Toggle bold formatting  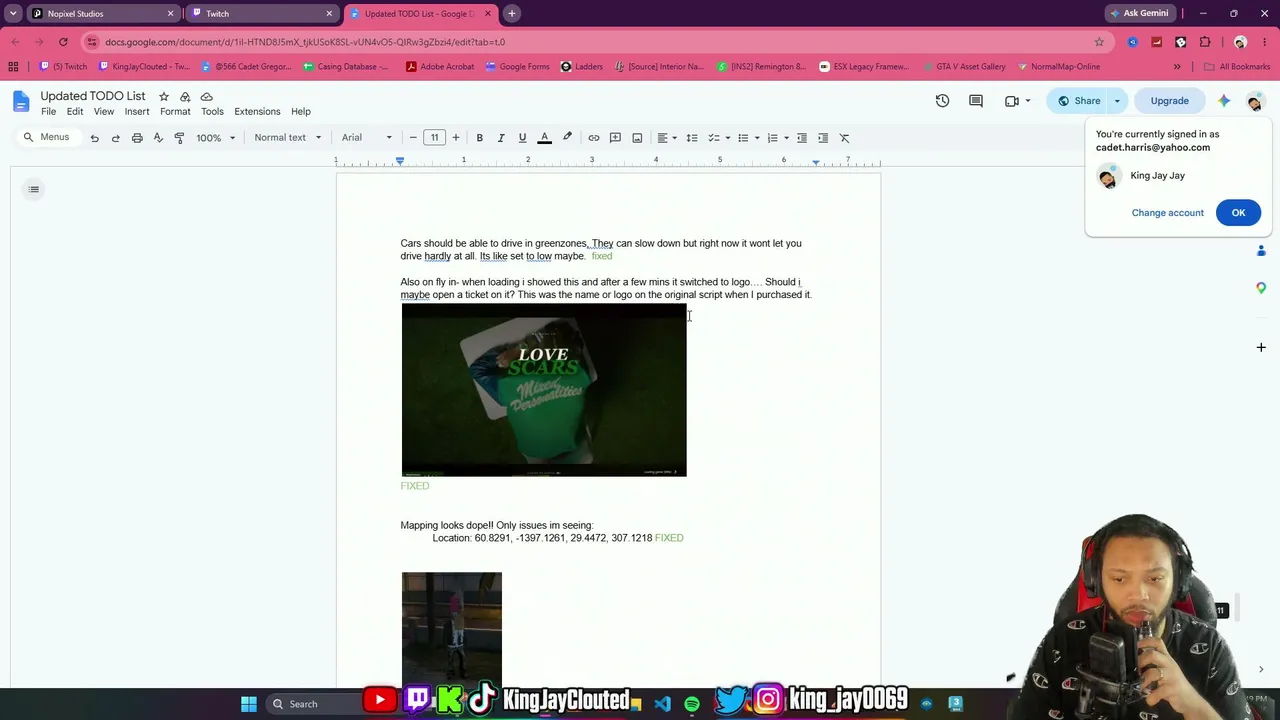coord(480,138)
